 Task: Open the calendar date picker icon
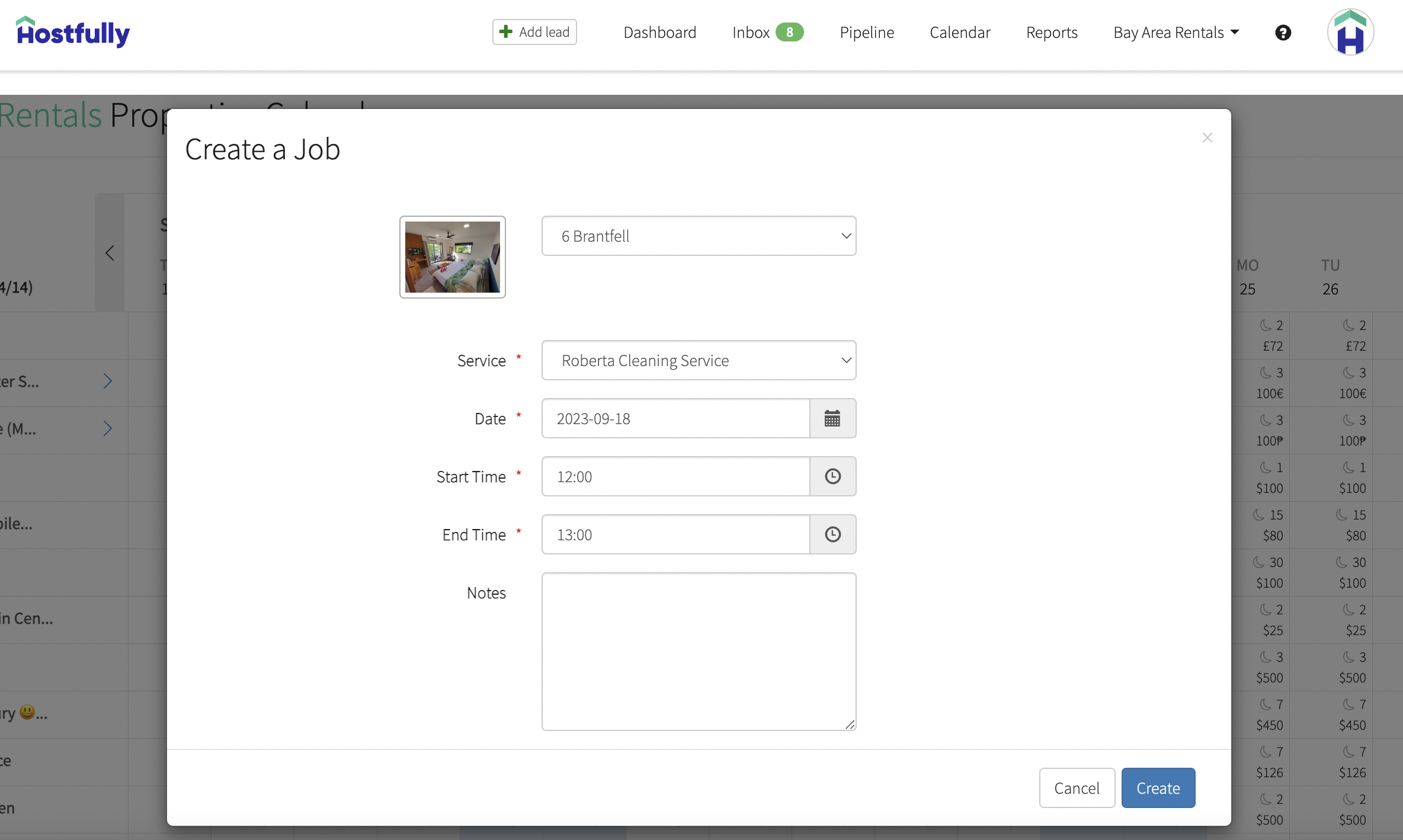click(x=832, y=418)
